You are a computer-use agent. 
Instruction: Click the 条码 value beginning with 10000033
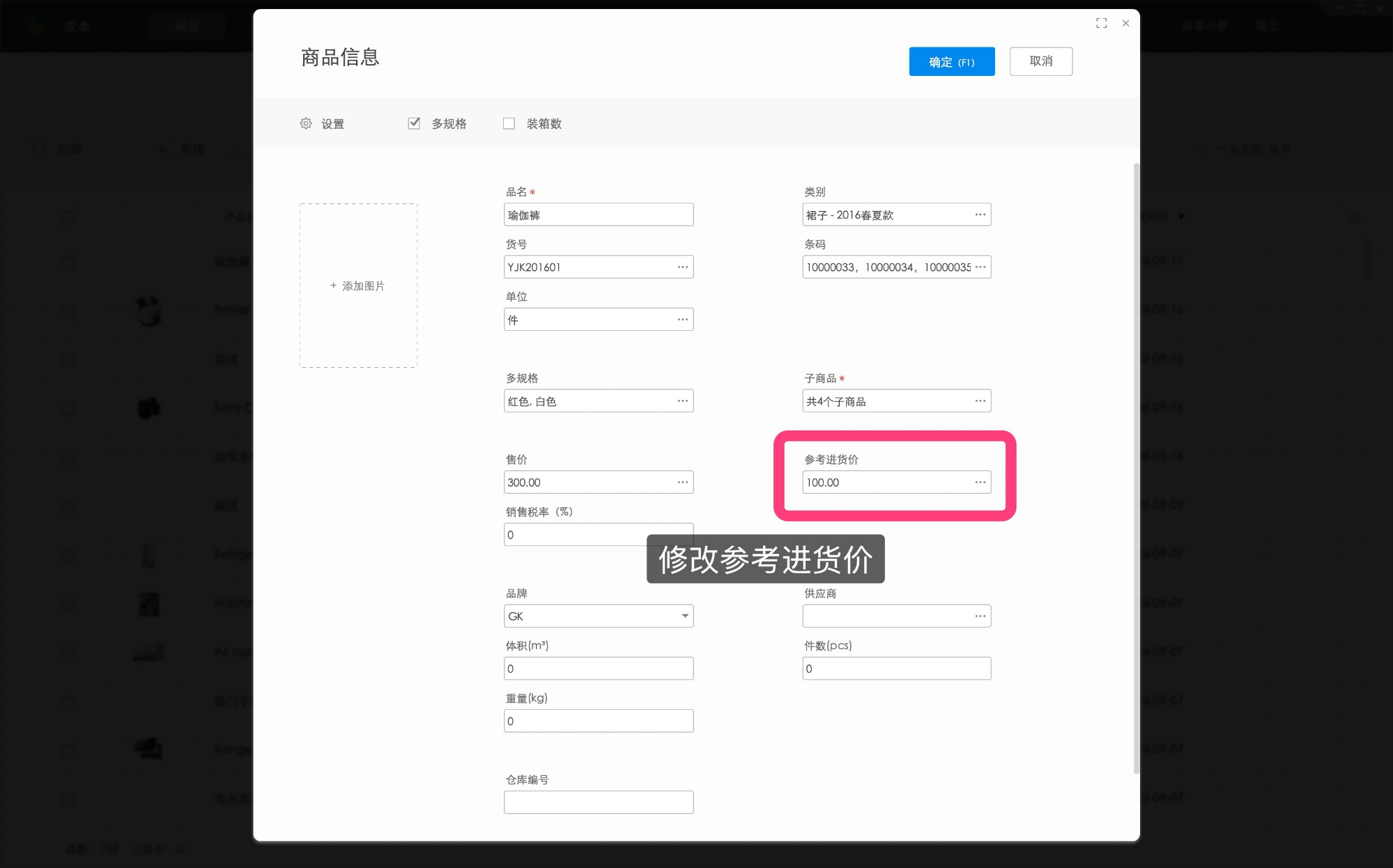pyautogui.click(x=888, y=268)
